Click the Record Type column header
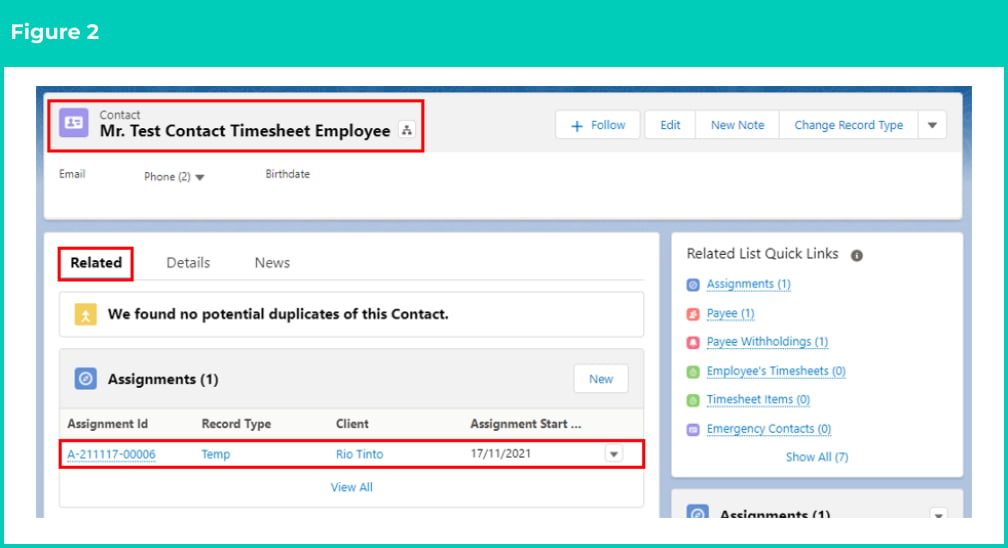This screenshot has height=548, width=1008. [236, 424]
